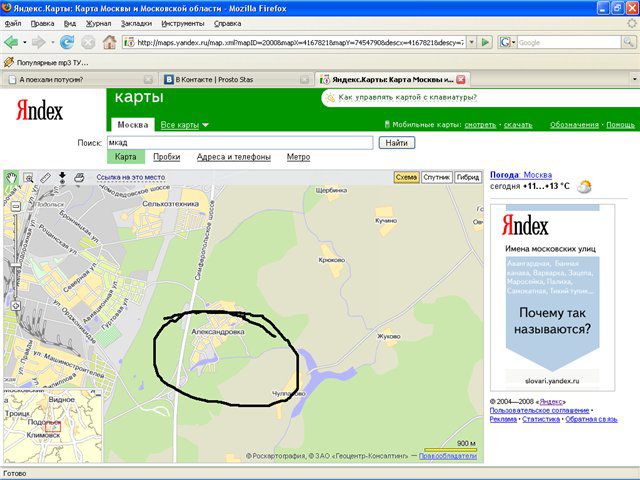Screen dimensions: 640x480
Task: Click the Firefox back arrow button
Action: coord(11,42)
